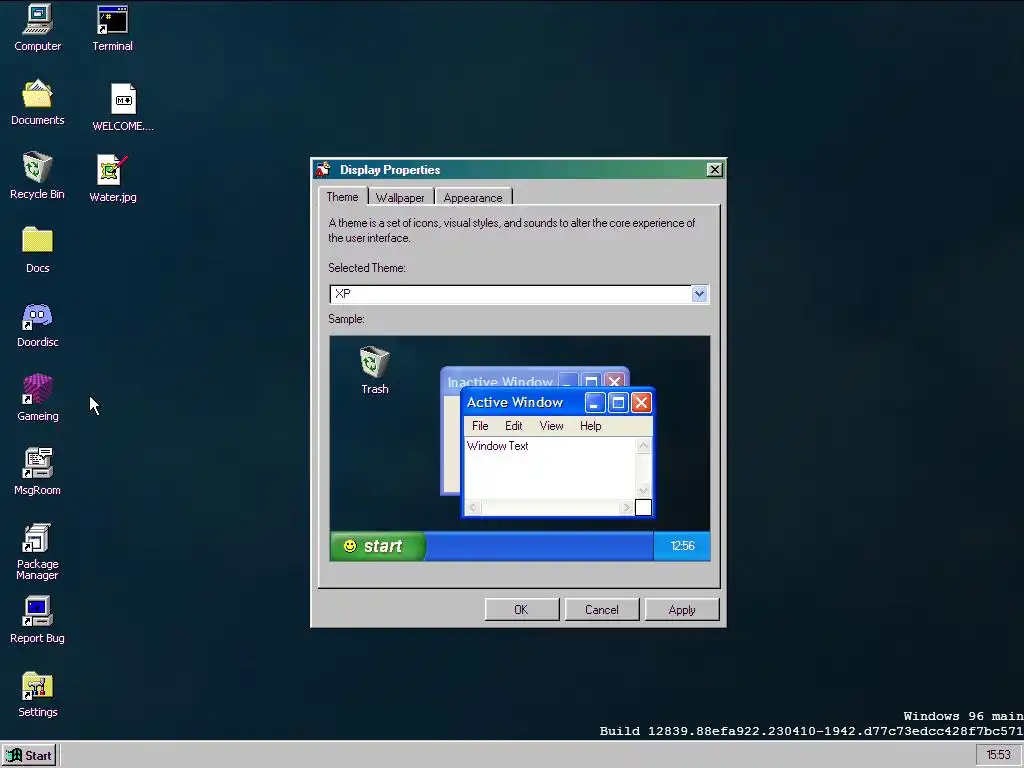Viewport: 1024px width, 768px height.
Task: Click the sample window's horizontal scrollbar left arrow
Action: (473, 507)
